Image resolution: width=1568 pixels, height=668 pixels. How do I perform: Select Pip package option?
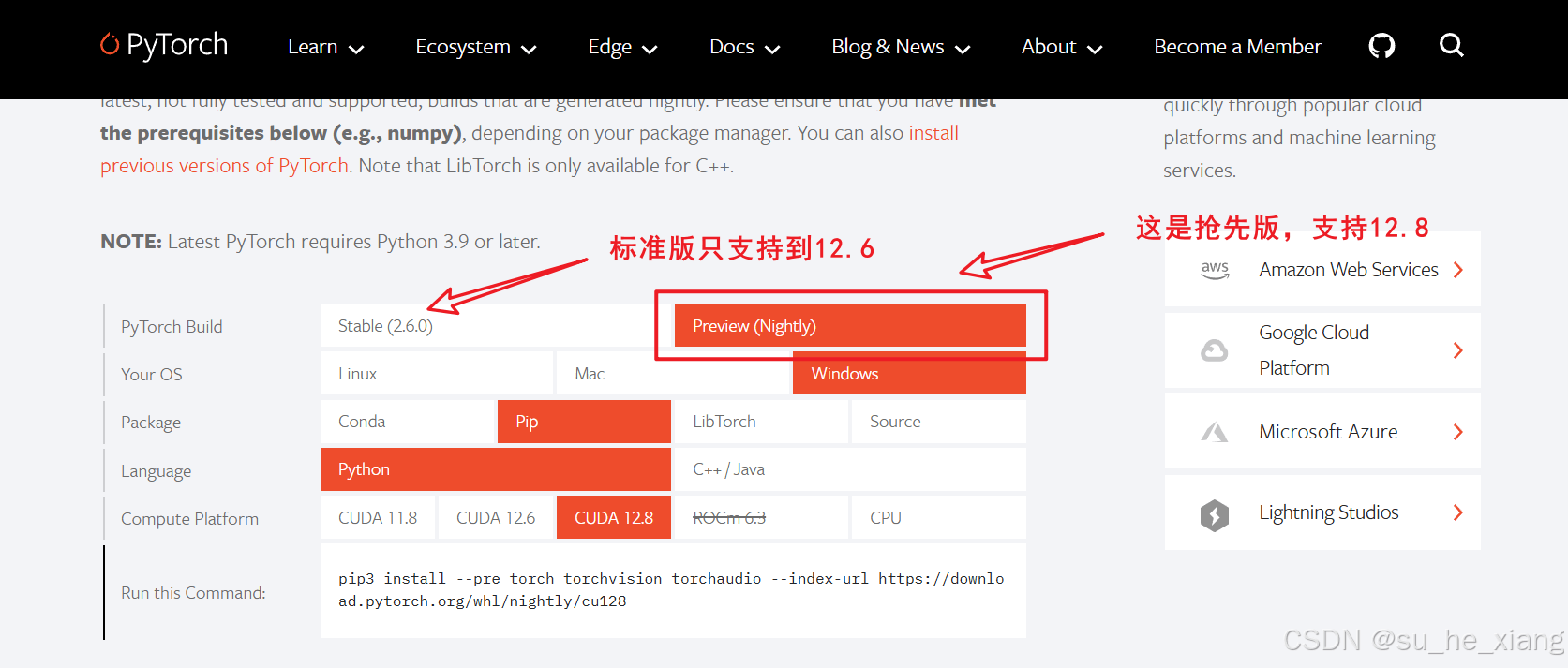584,422
